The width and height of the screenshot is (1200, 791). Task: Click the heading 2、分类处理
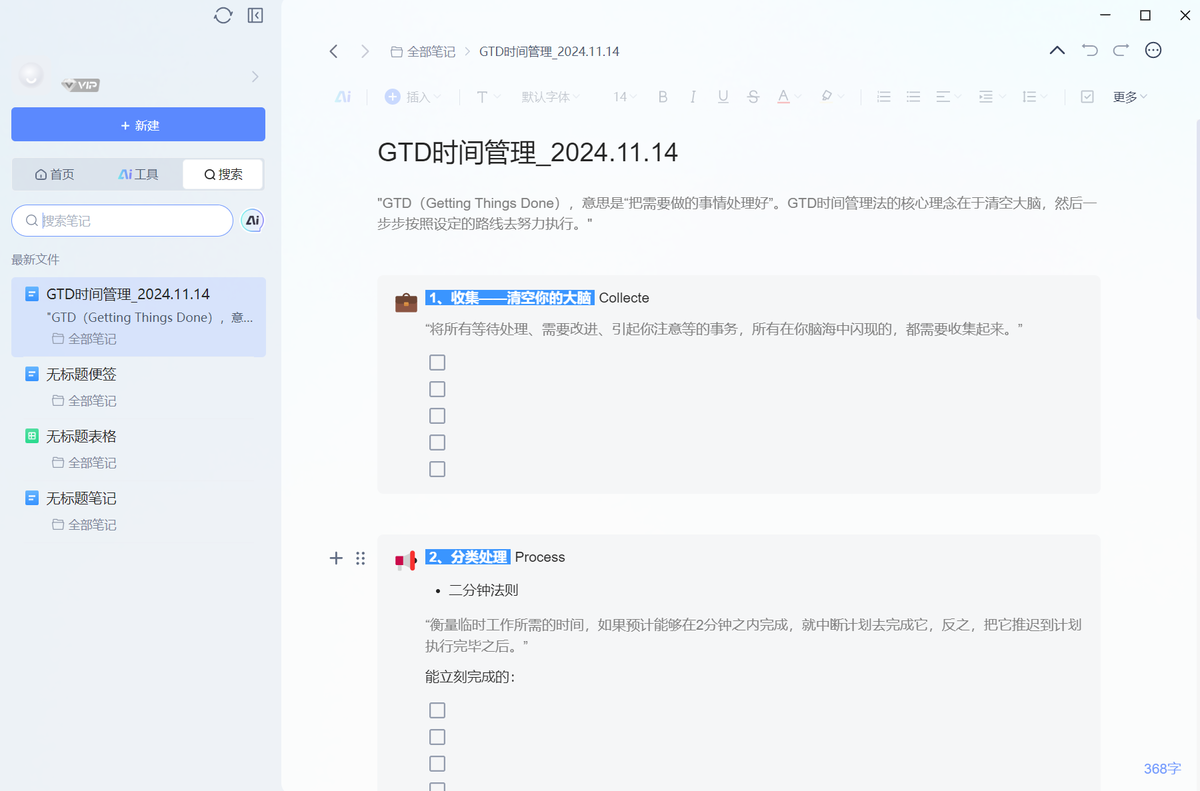(x=468, y=557)
